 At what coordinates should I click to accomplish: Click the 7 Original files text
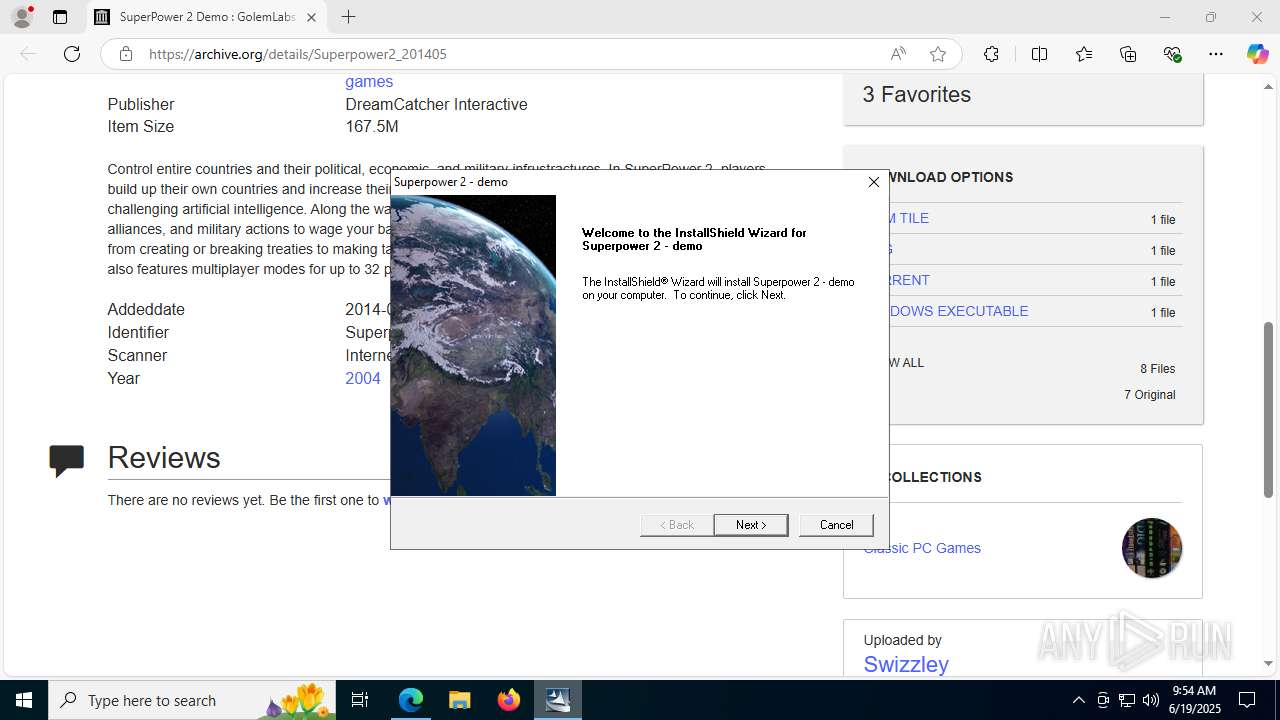coord(1150,395)
